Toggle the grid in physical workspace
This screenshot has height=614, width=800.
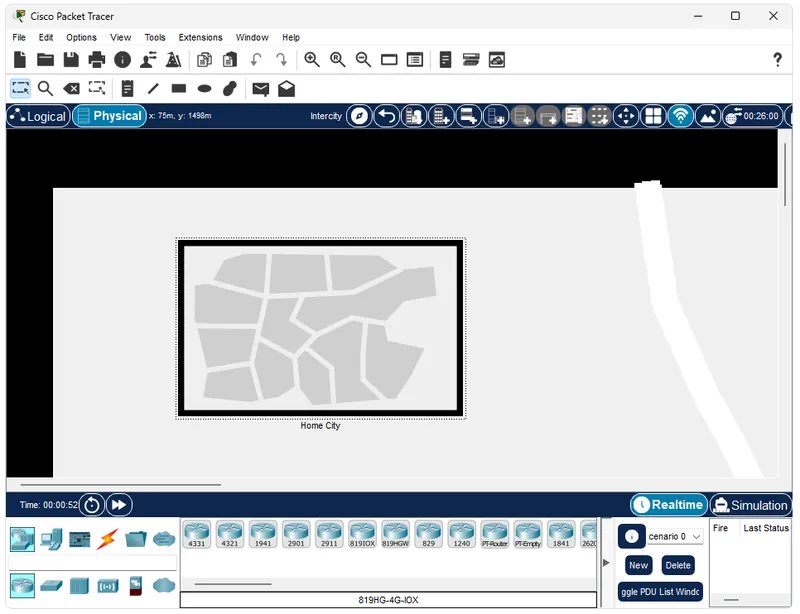click(653, 116)
